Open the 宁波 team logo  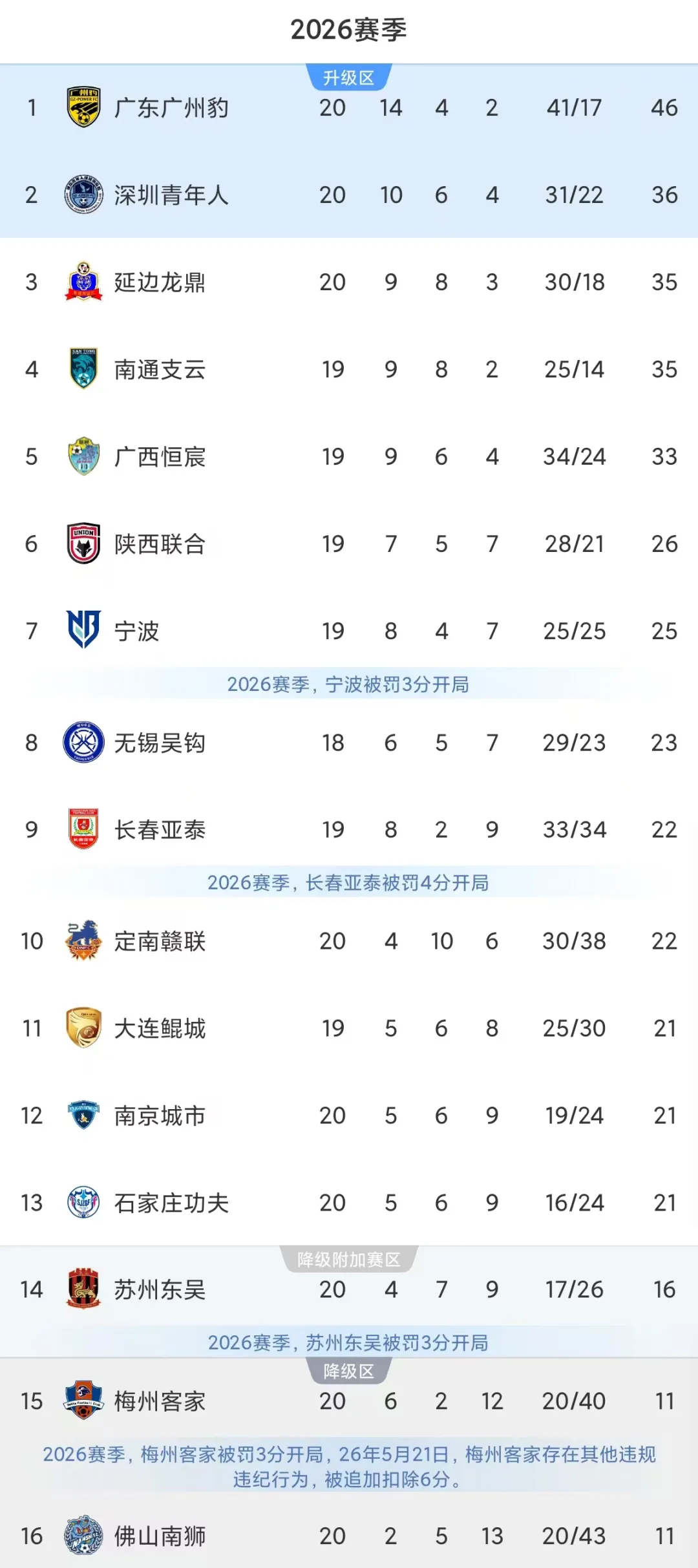83,630
